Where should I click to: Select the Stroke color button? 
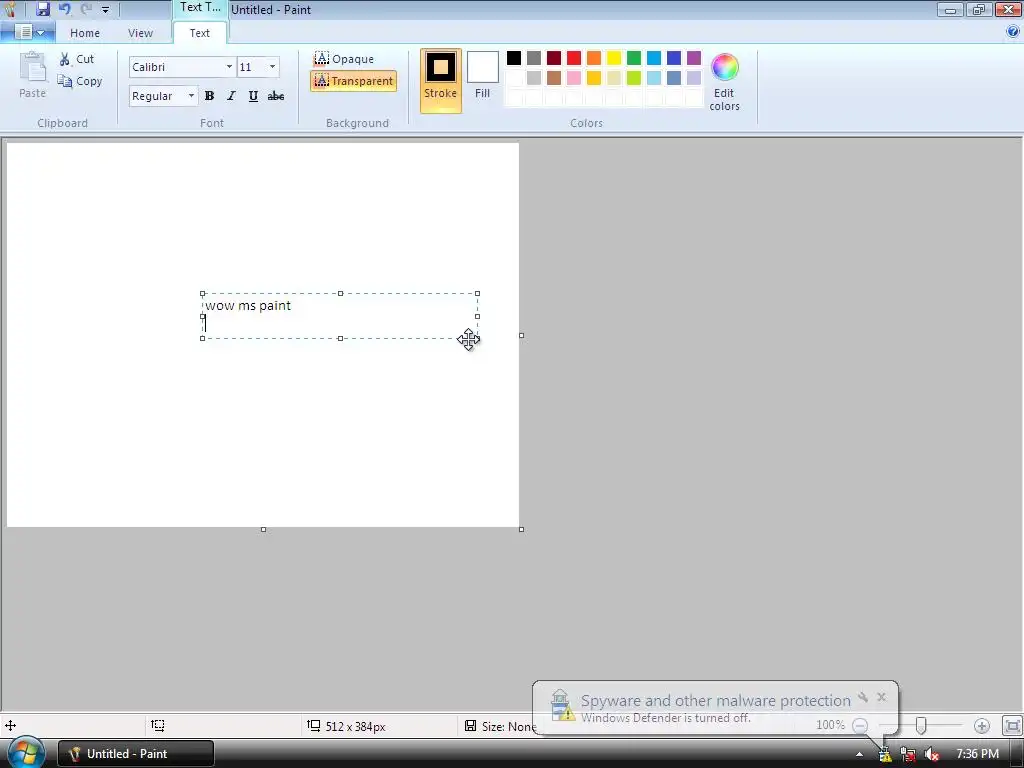(x=441, y=80)
